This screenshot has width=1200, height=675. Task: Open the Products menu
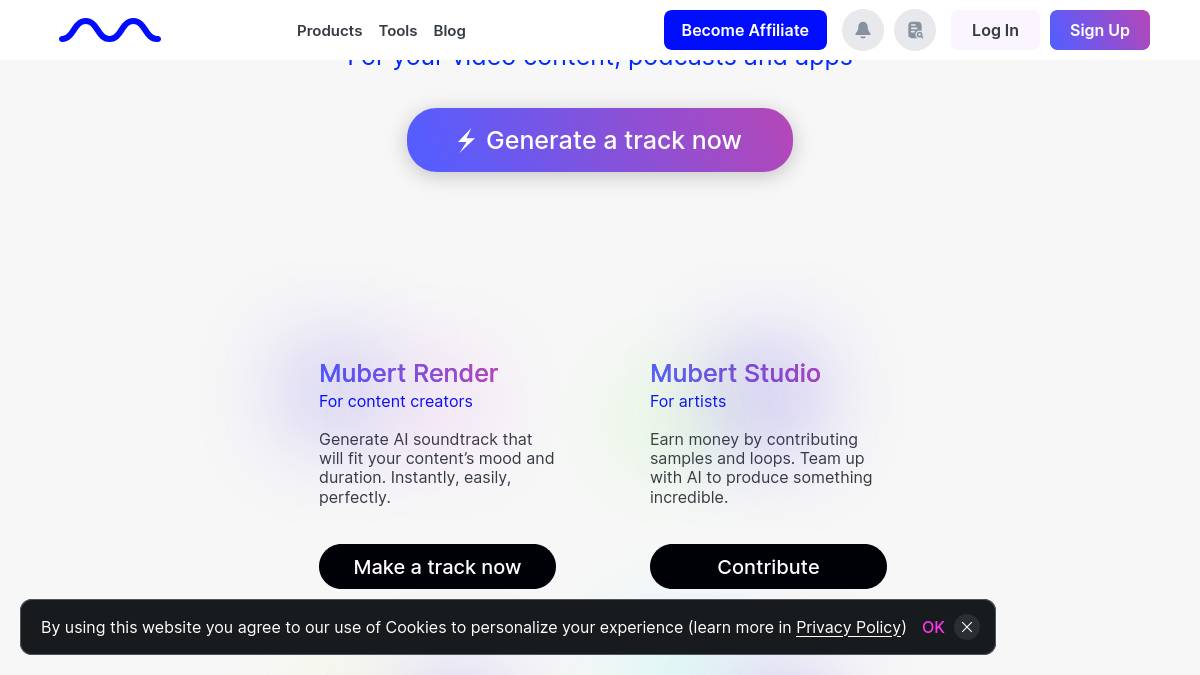click(x=329, y=31)
